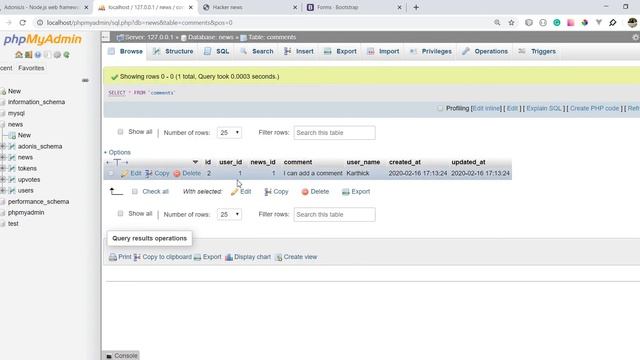
Task: Open navigation panel settings gear icon
Action: point(57,55)
